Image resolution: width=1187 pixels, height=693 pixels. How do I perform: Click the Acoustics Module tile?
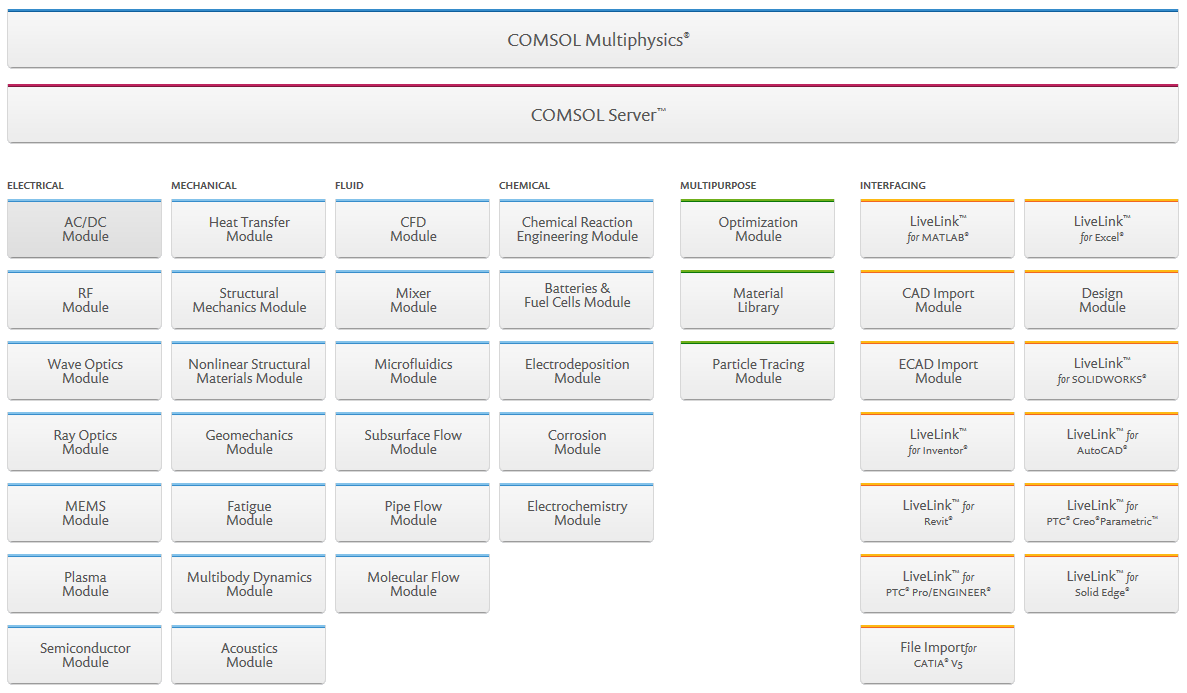[x=249, y=656]
